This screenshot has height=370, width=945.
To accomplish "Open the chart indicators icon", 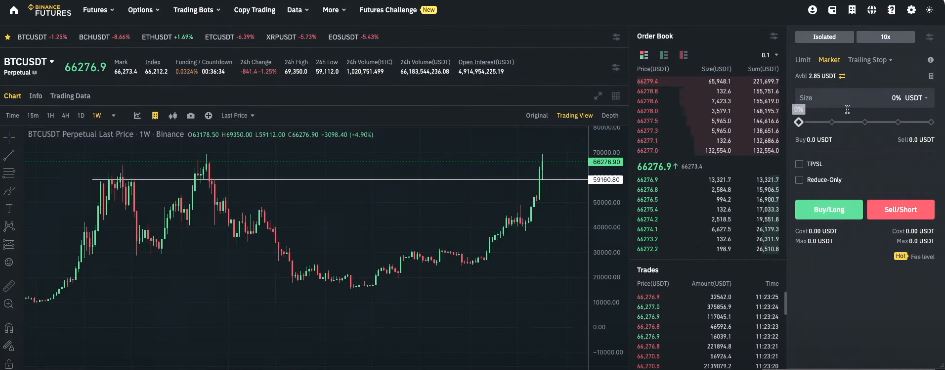I will 137,116.
